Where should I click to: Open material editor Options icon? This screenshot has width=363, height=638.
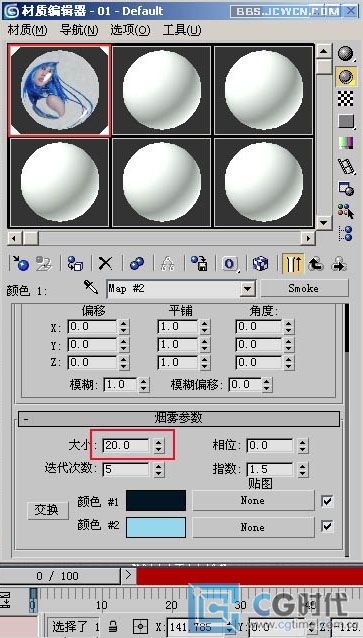pos(346,188)
